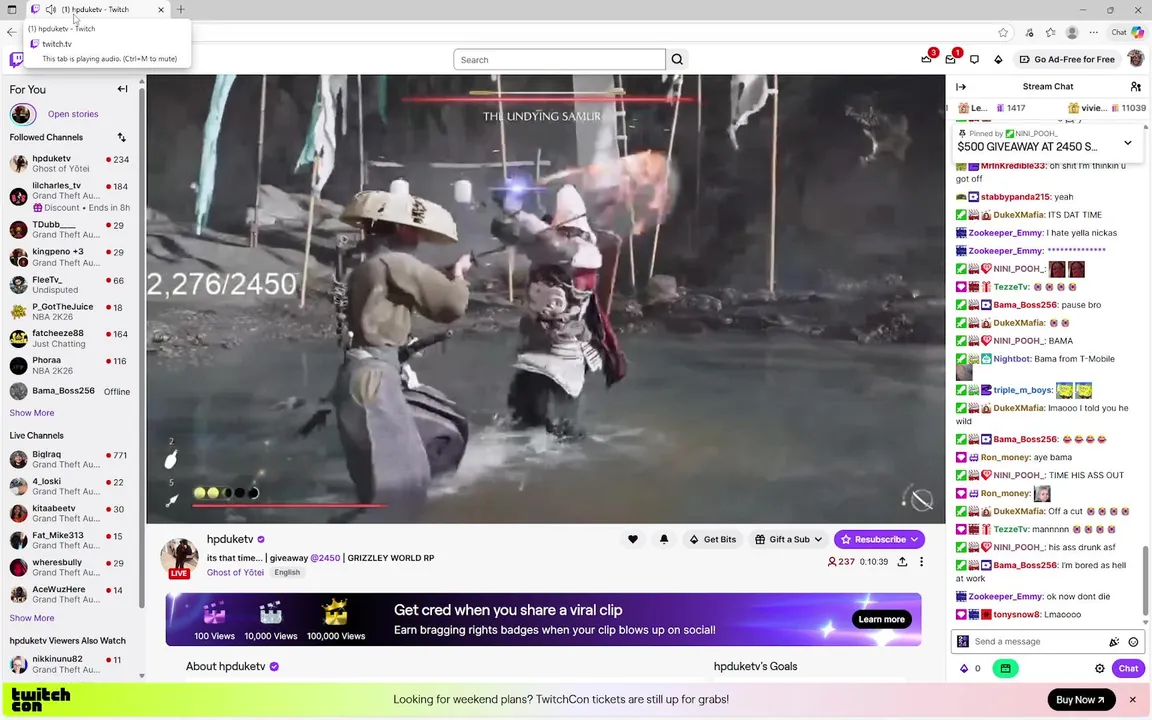The height and width of the screenshot is (720, 1152).
Task: Collapse the Stream Chat panel
Action: click(961, 87)
